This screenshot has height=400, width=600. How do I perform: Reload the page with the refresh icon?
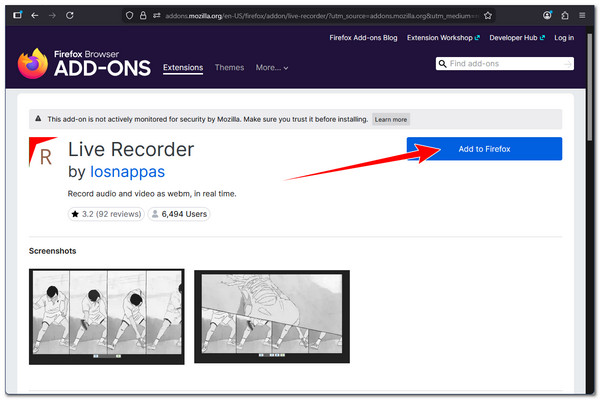[70, 15]
